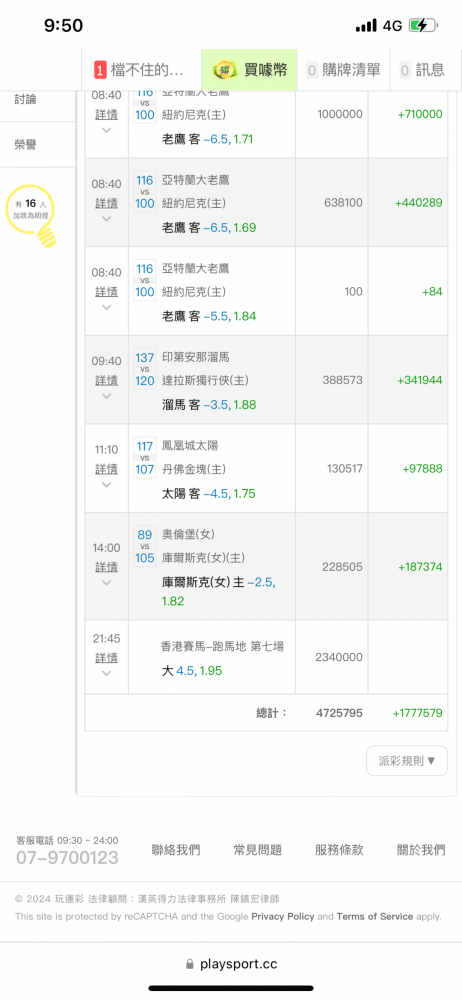462x1000 pixels.
Task: Select 榮譽 in the sidebar
Action: [x=26, y=145]
